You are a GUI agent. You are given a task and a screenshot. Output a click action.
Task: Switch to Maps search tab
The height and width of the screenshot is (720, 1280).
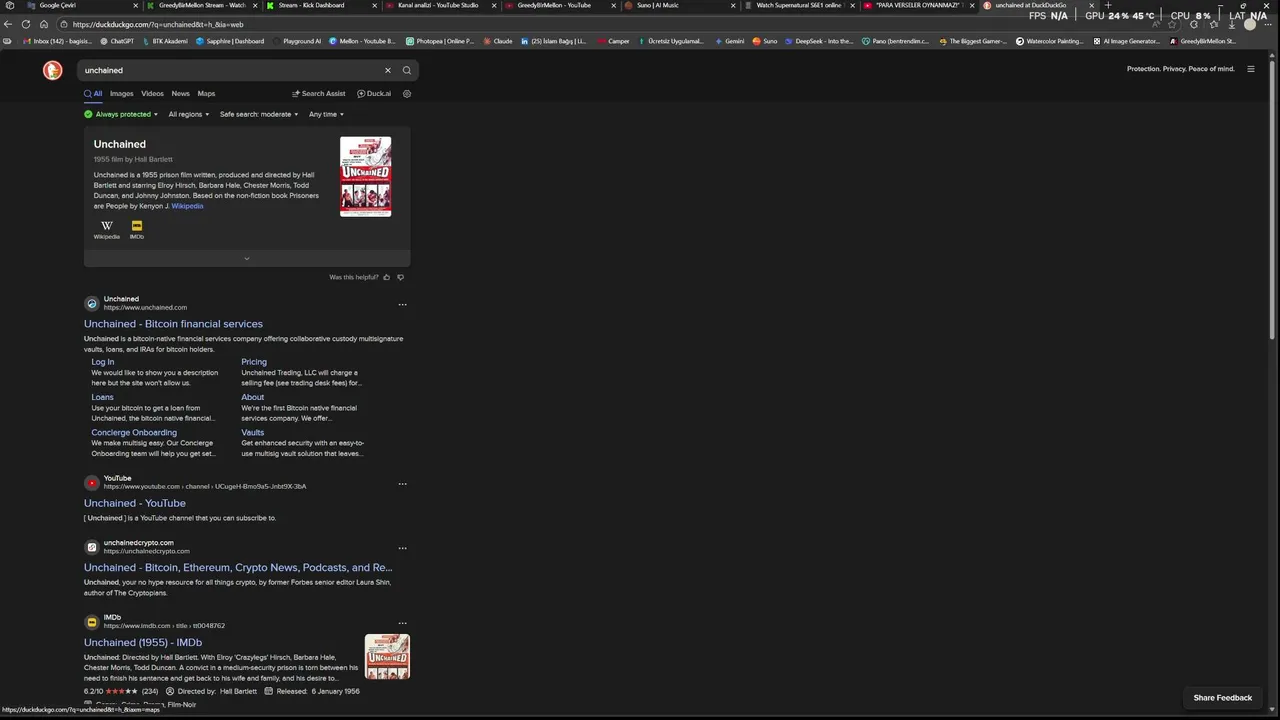[x=206, y=94]
